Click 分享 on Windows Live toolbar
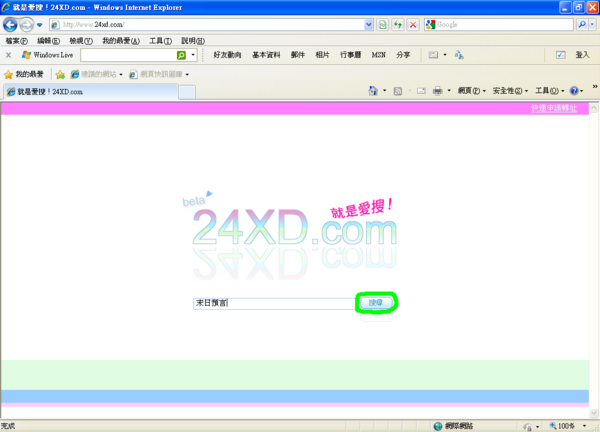The width and height of the screenshot is (600, 432). (403, 55)
